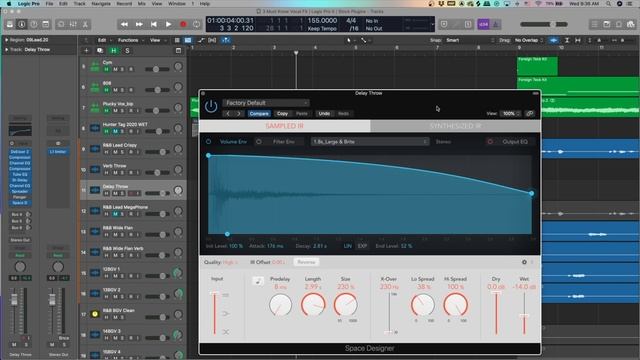This screenshot has width=640, height=360.
Task: Toggle Space Designer power button
Action: coord(211,107)
